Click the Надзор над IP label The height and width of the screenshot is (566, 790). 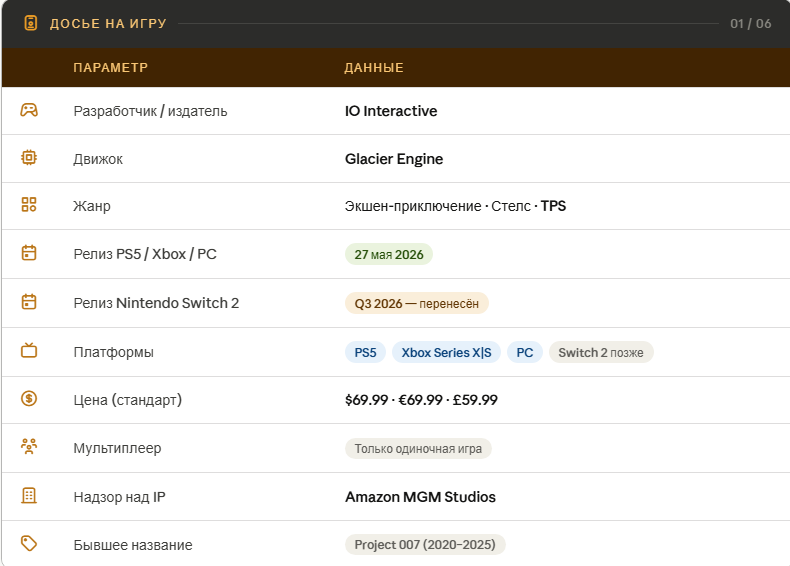[119, 497]
